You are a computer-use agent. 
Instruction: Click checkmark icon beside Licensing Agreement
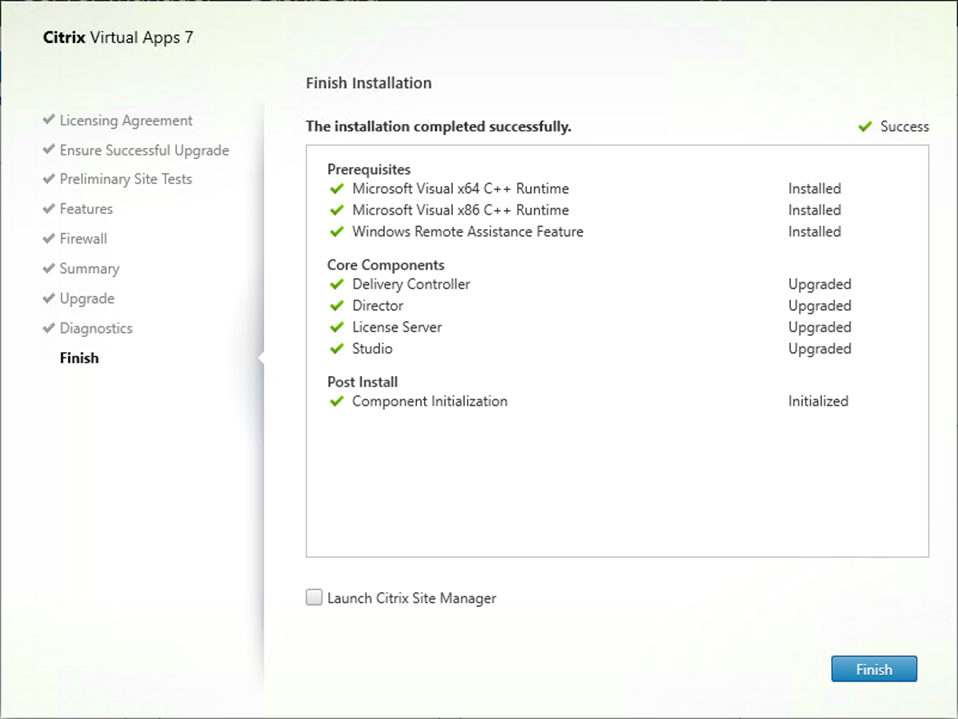[49, 119]
